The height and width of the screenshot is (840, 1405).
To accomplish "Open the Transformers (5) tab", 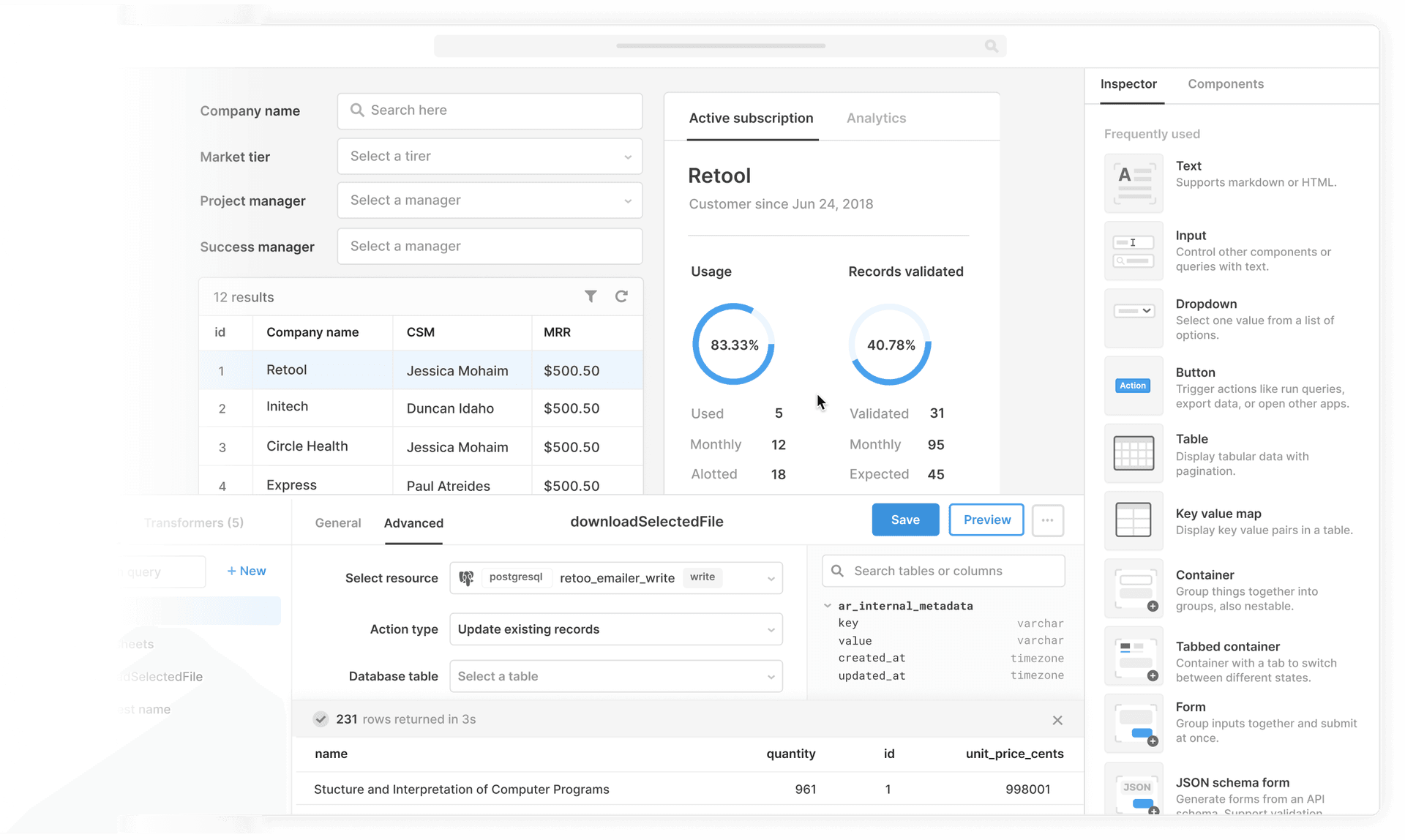I will (x=194, y=522).
